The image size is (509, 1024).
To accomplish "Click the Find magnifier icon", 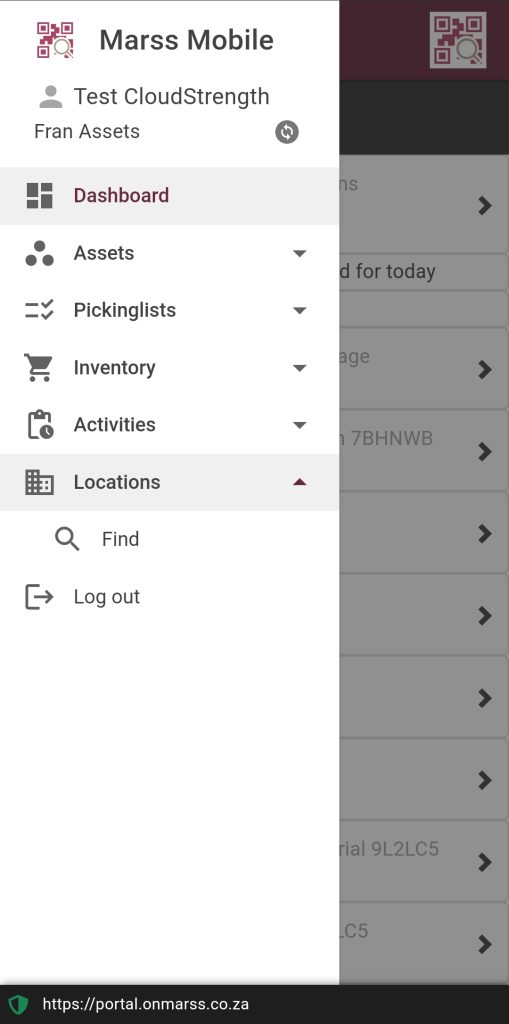I will pyautogui.click(x=67, y=539).
